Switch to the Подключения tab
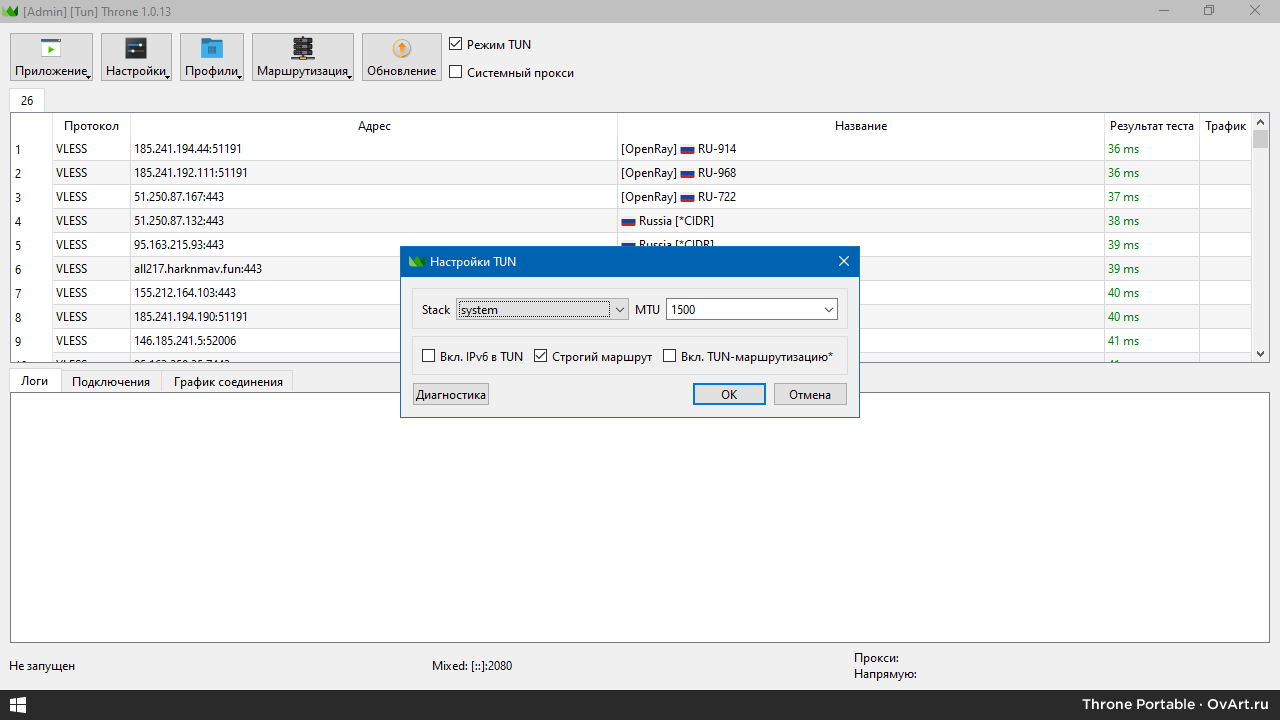The height and width of the screenshot is (720, 1280). click(110, 382)
